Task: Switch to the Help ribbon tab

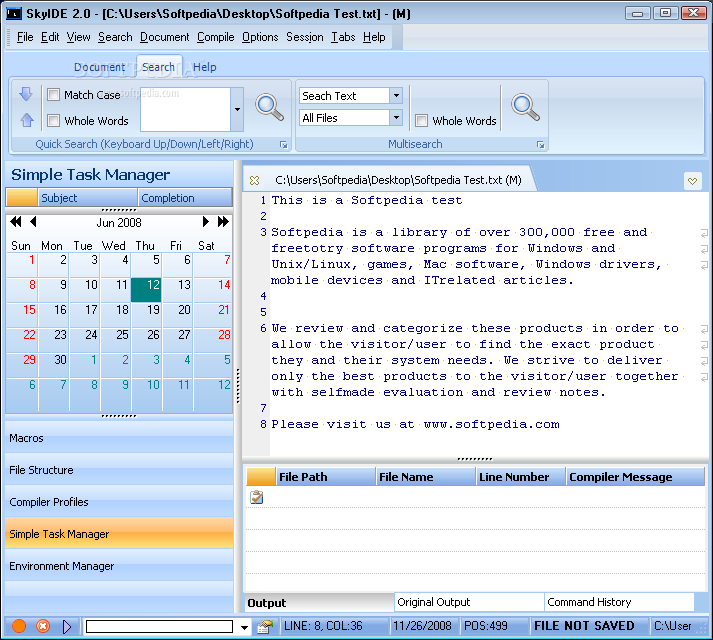Action: point(204,67)
